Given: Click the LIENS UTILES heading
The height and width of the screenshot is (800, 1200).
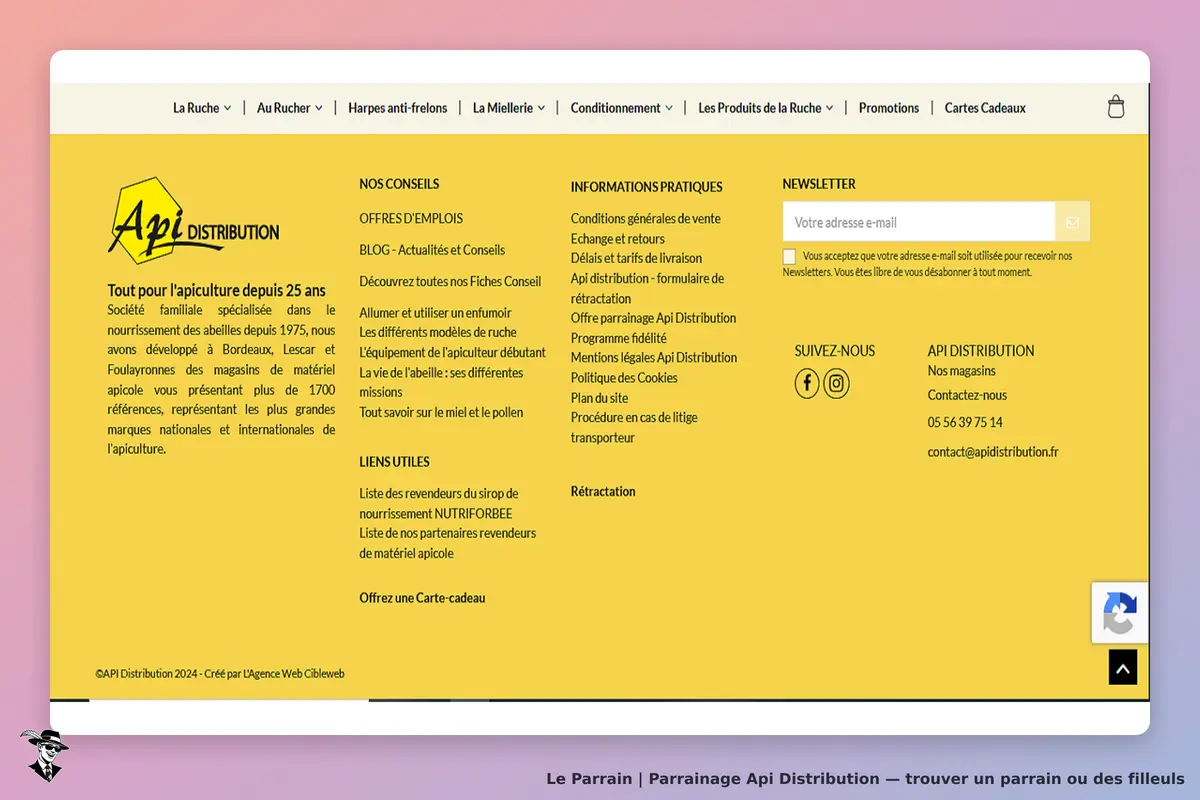Looking at the screenshot, I should tap(394, 462).
